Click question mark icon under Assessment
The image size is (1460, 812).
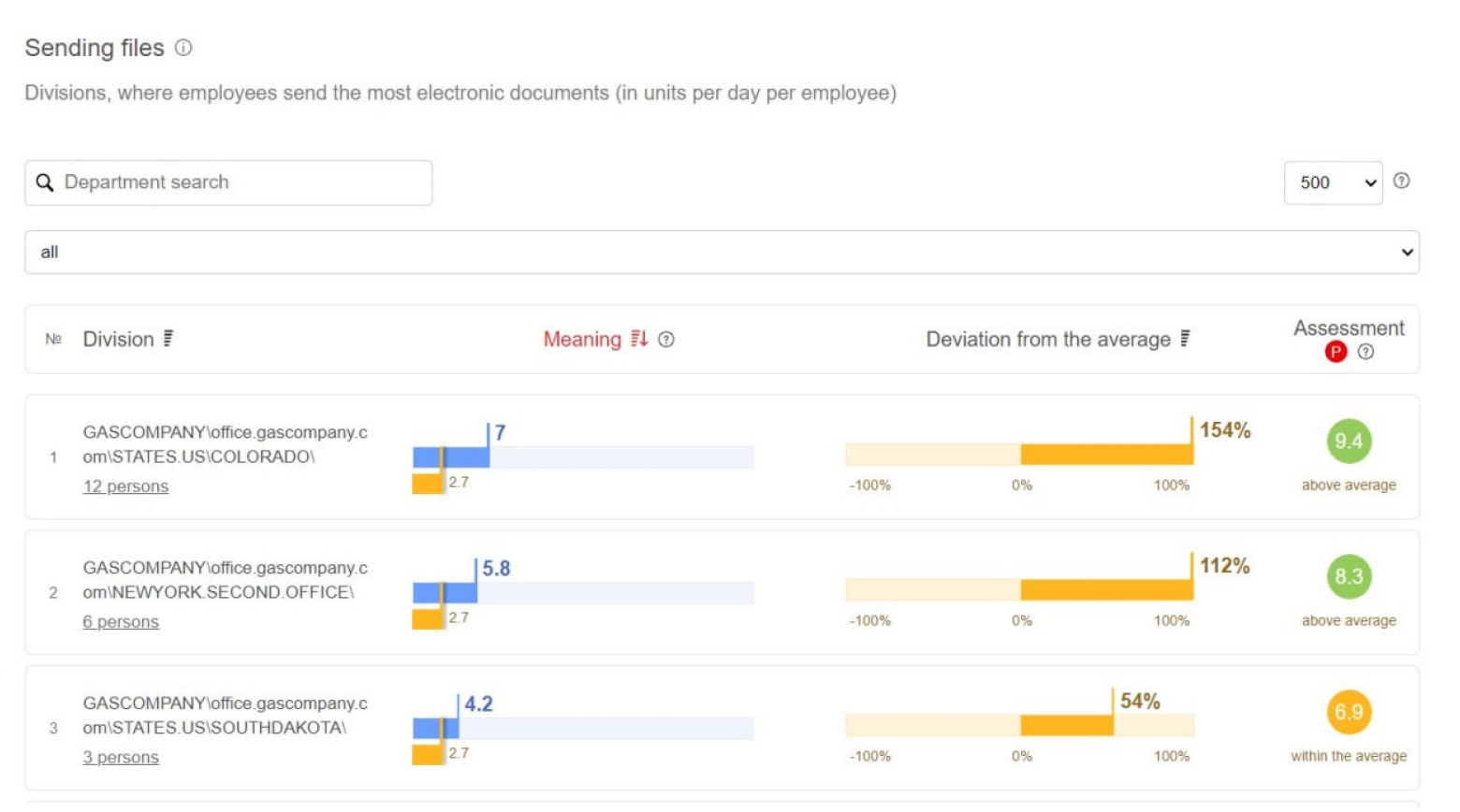pos(1366,352)
